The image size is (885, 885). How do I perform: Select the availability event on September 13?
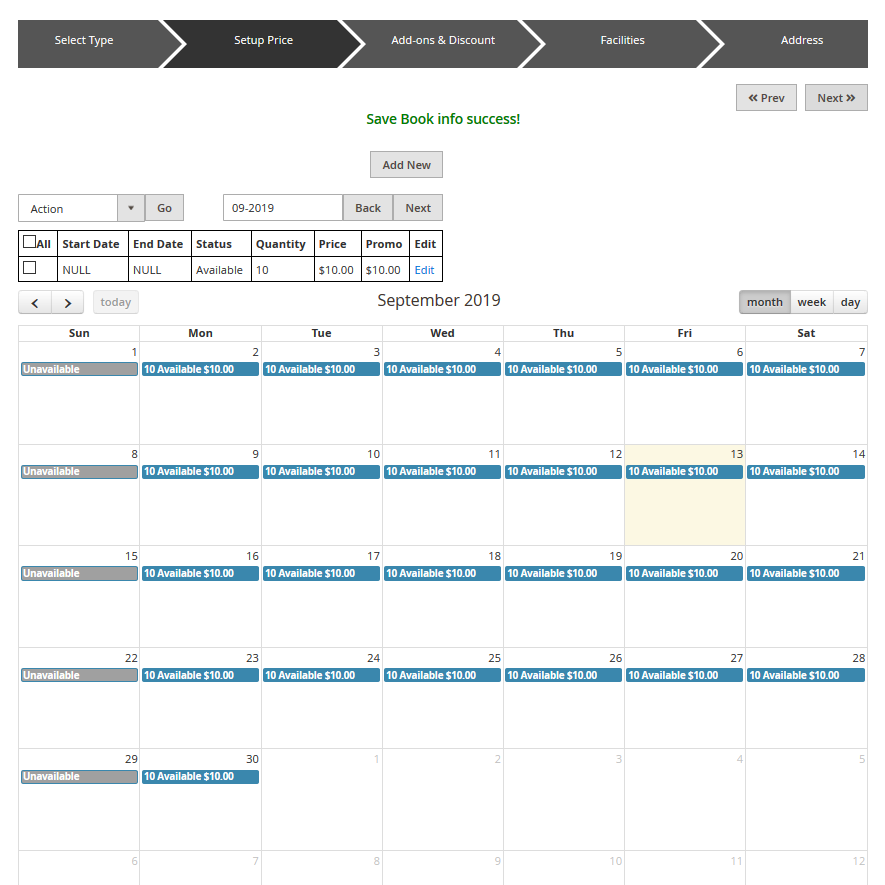[x=684, y=471]
